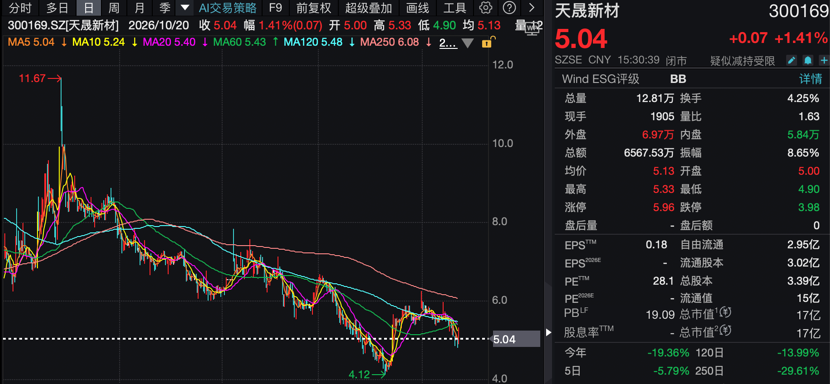Open 详情 details link for ESG rating
The height and width of the screenshot is (384, 830).
tap(810, 79)
